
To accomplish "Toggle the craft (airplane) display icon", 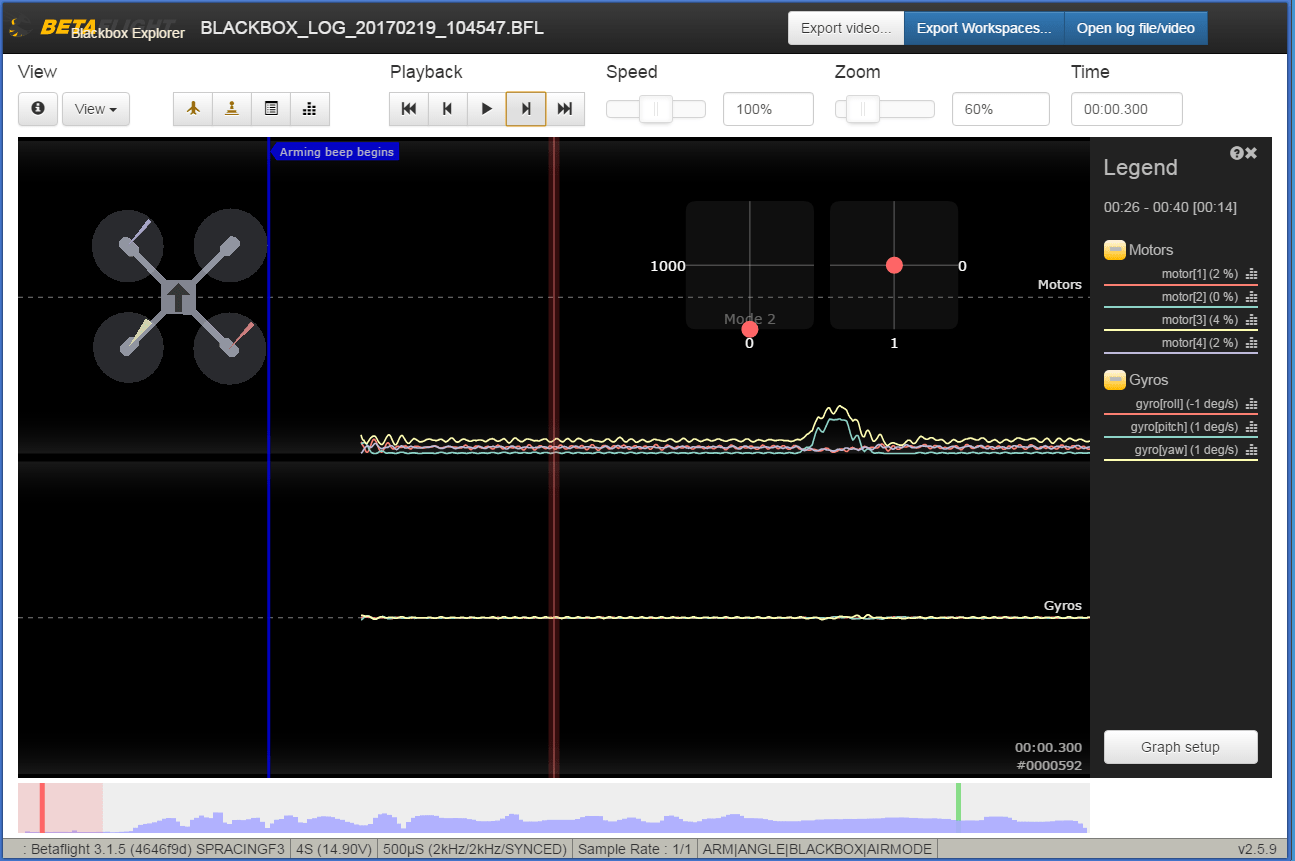I will (x=193, y=109).
